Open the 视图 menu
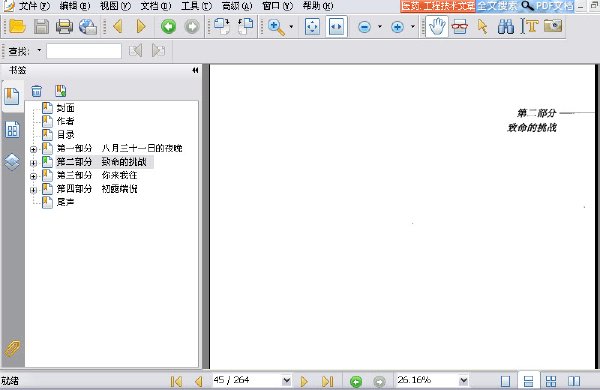Viewport: 600px width, 390px height. [x=115, y=6]
